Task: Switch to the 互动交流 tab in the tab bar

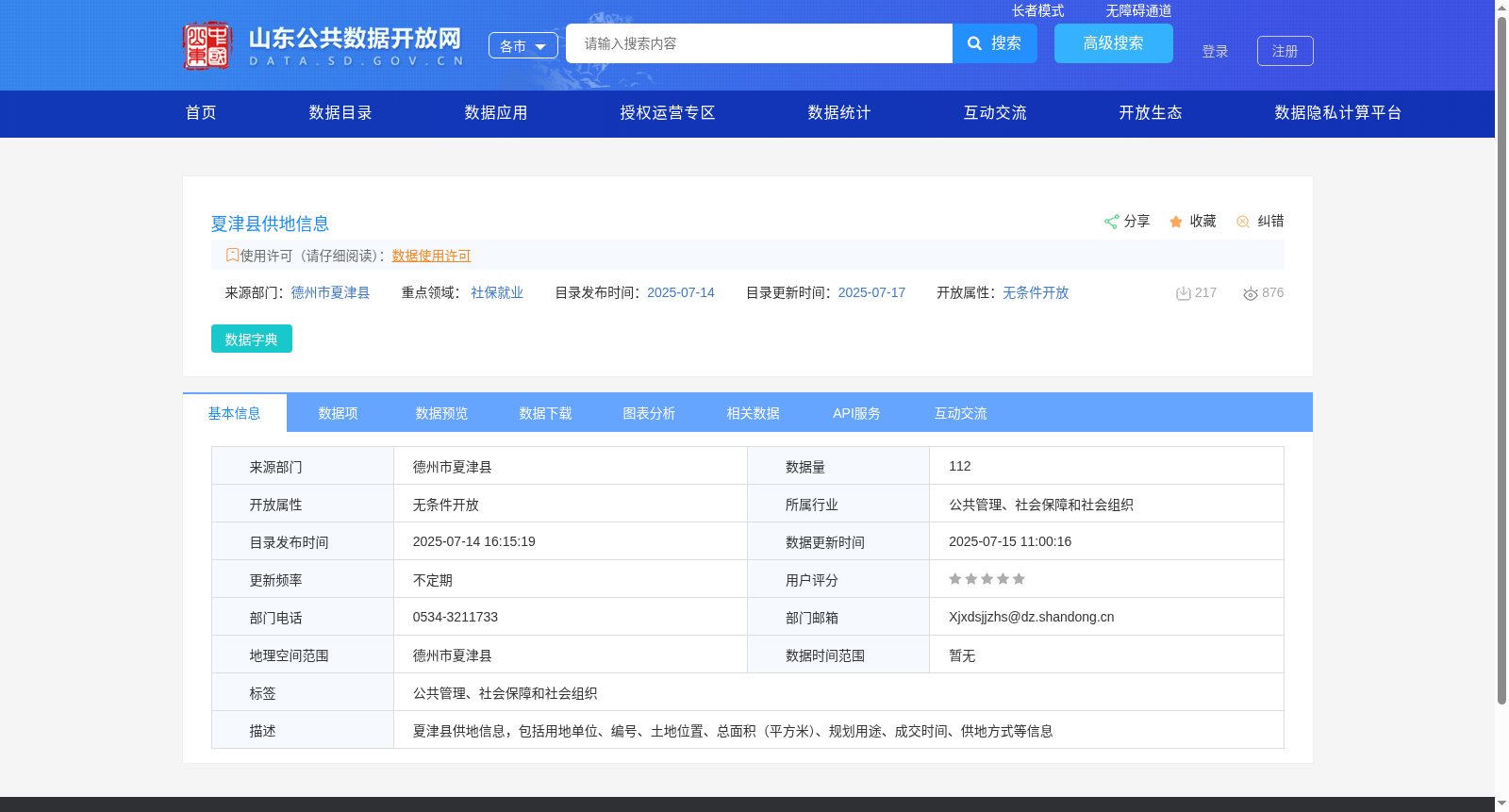Action: click(961, 413)
